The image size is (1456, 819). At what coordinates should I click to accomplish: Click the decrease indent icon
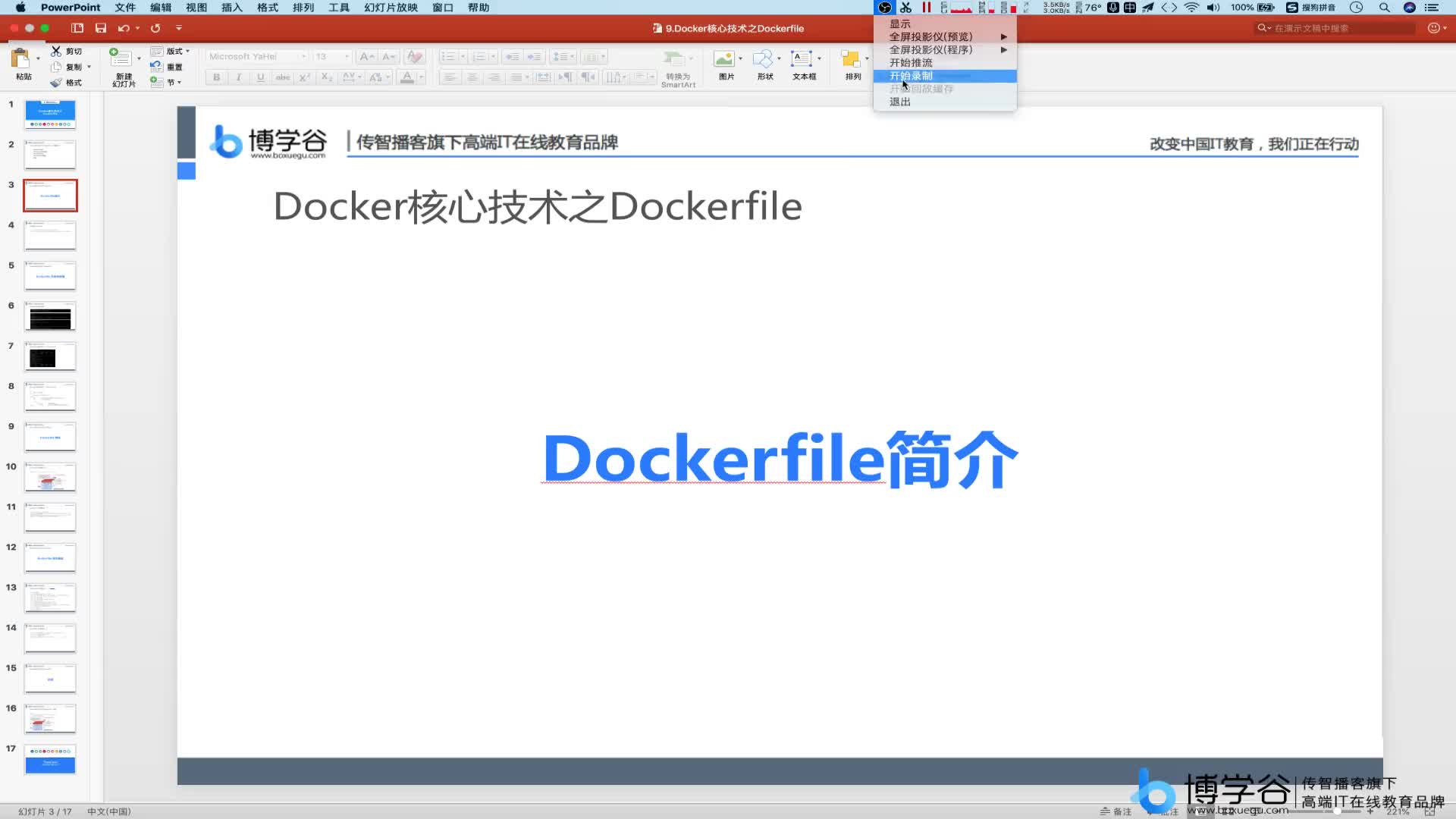tap(513, 57)
